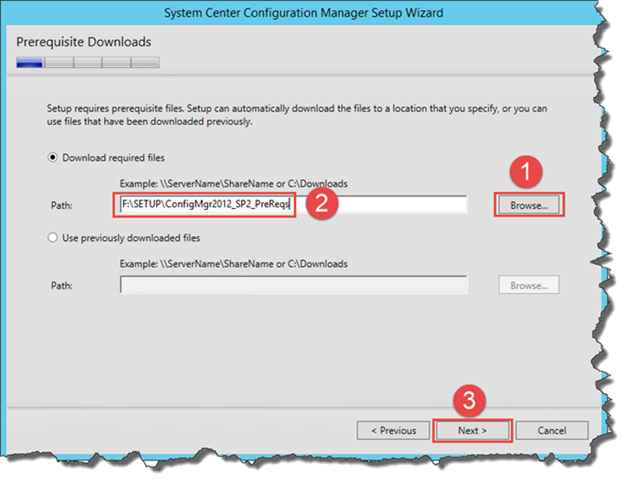
Task: Click the download Path field containing F:\SETUP
Action: pyautogui.click(x=294, y=205)
